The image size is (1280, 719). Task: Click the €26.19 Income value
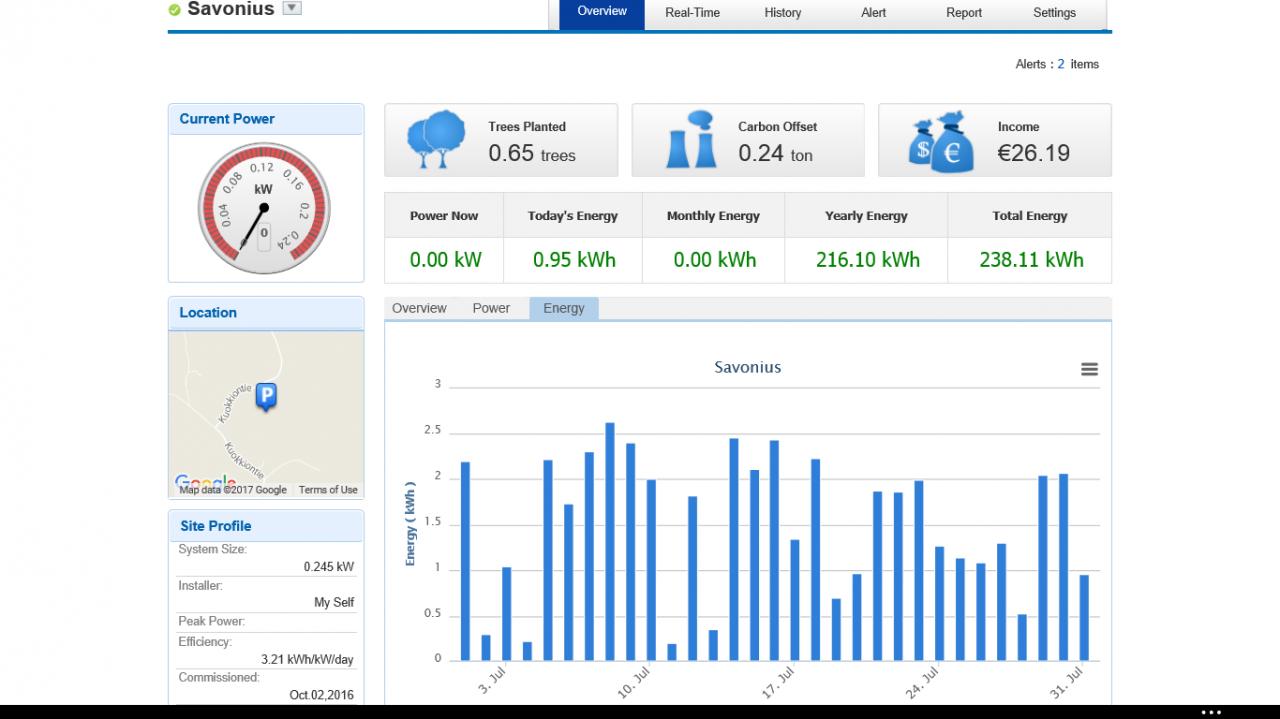(x=1033, y=153)
